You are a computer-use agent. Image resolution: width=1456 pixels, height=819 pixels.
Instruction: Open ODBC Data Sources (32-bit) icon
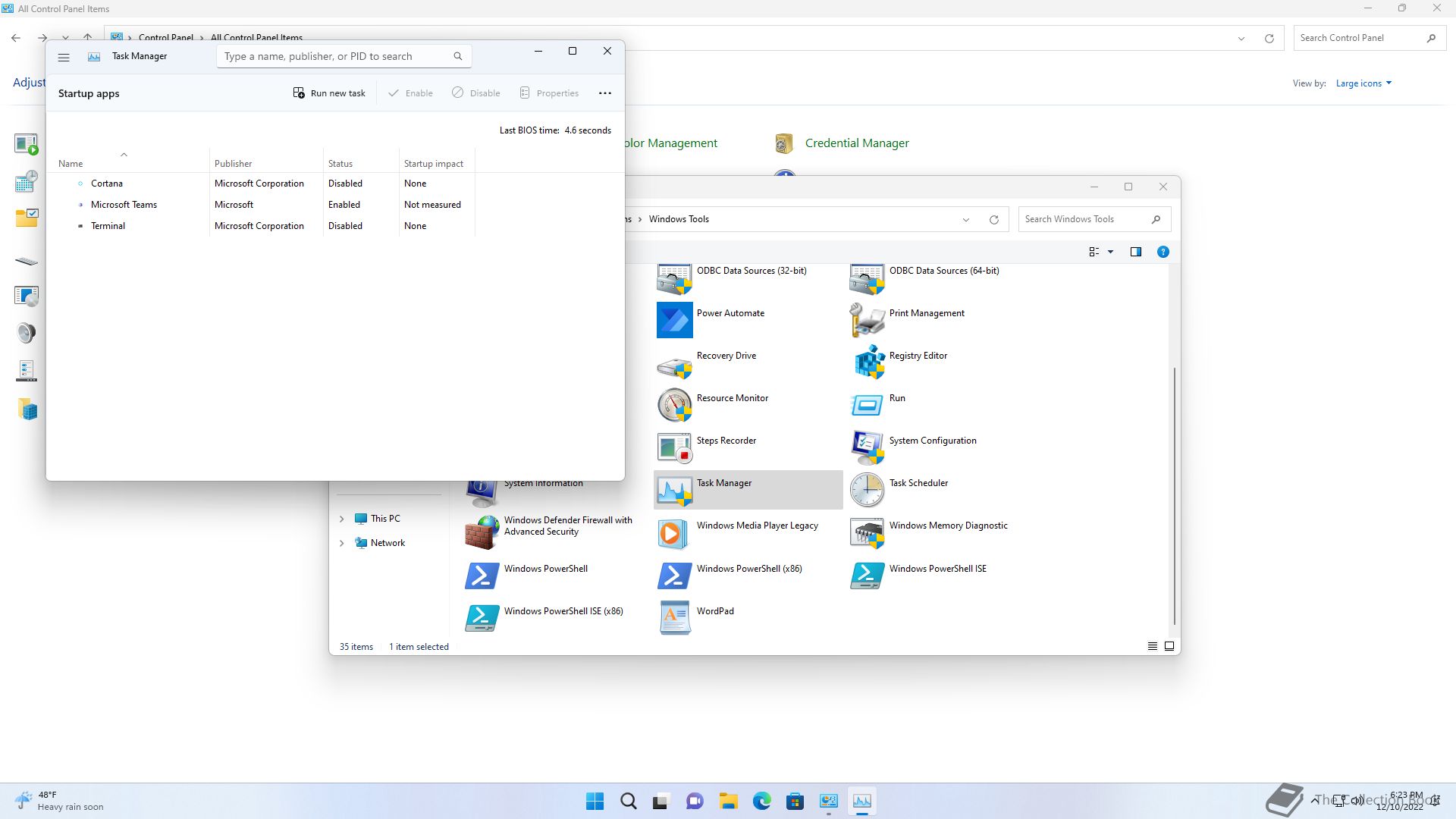674,279
